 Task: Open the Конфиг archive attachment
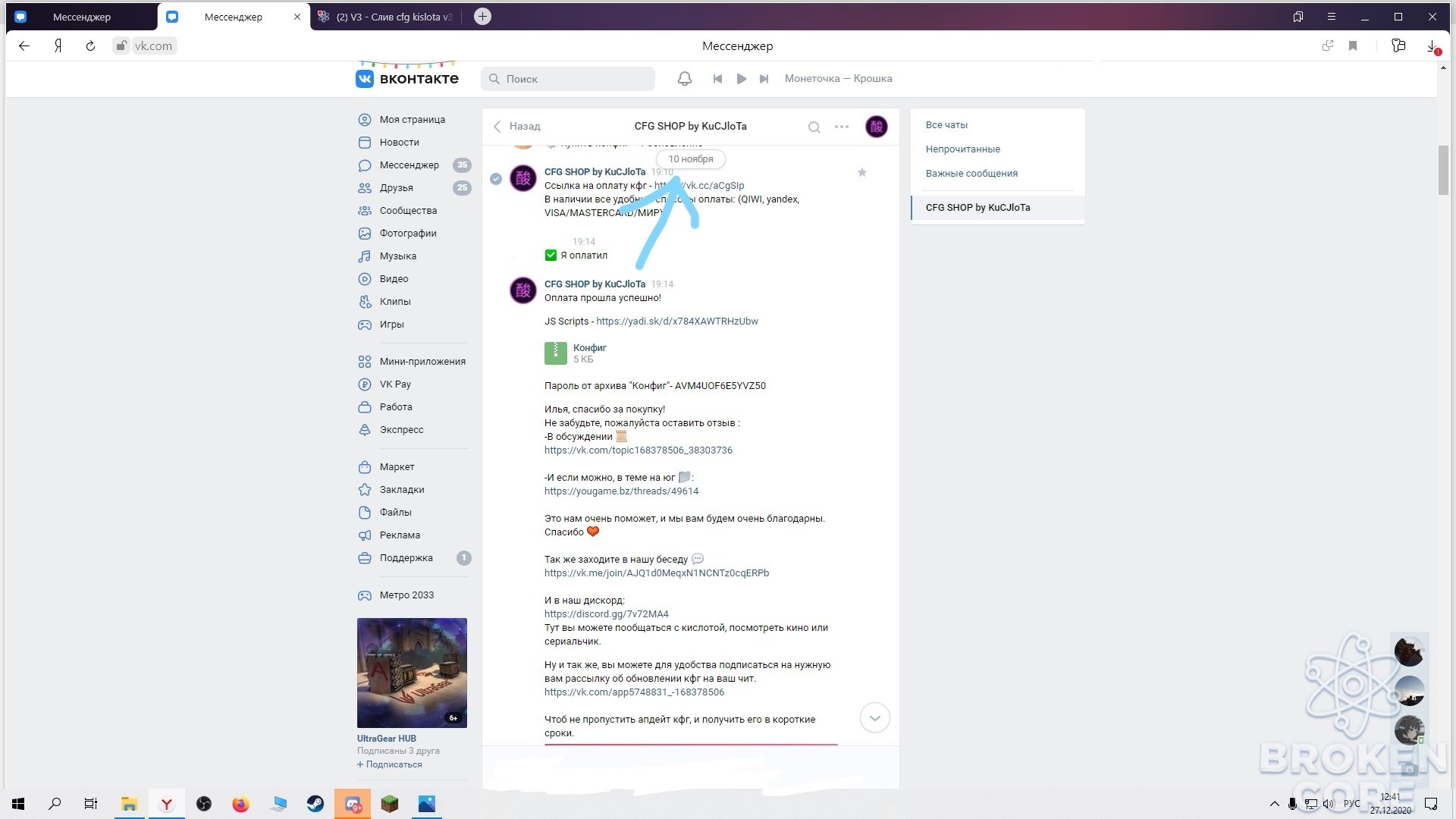click(576, 353)
